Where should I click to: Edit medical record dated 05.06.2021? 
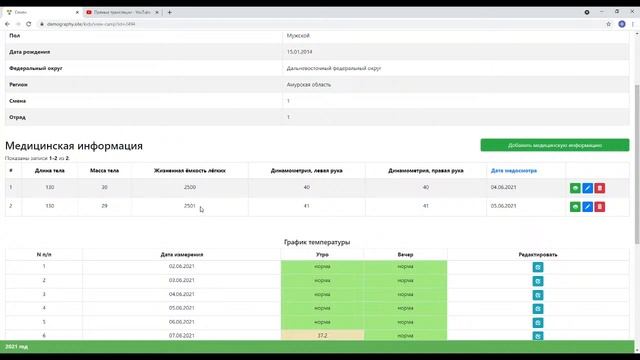click(x=587, y=207)
